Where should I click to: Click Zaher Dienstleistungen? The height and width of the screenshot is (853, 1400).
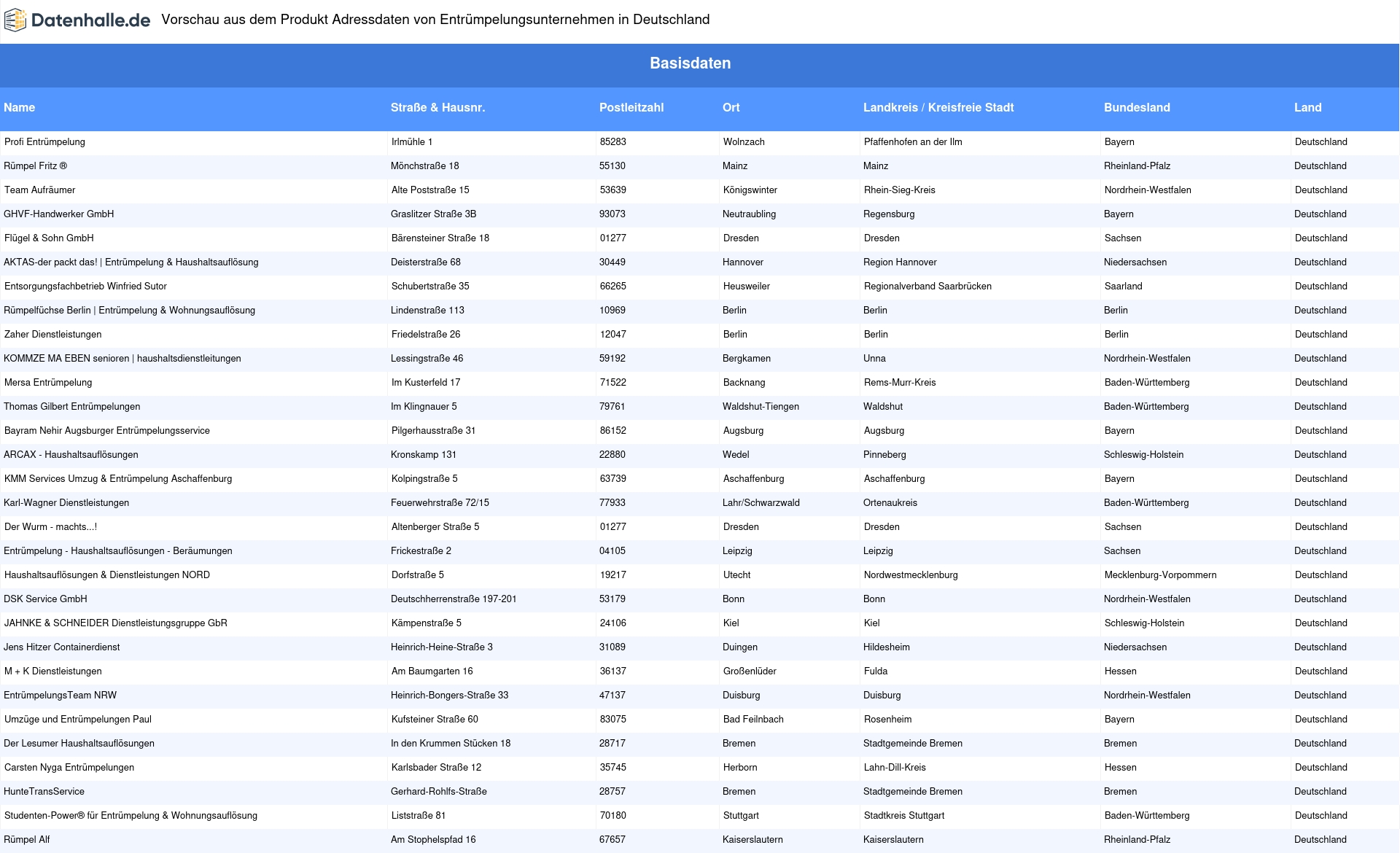pyautogui.click(x=53, y=335)
